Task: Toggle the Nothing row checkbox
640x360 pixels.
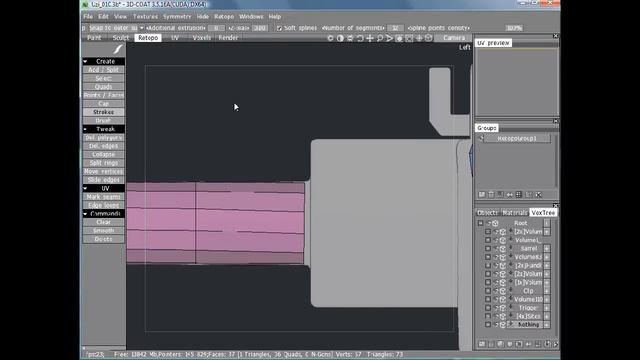Action: click(488, 325)
